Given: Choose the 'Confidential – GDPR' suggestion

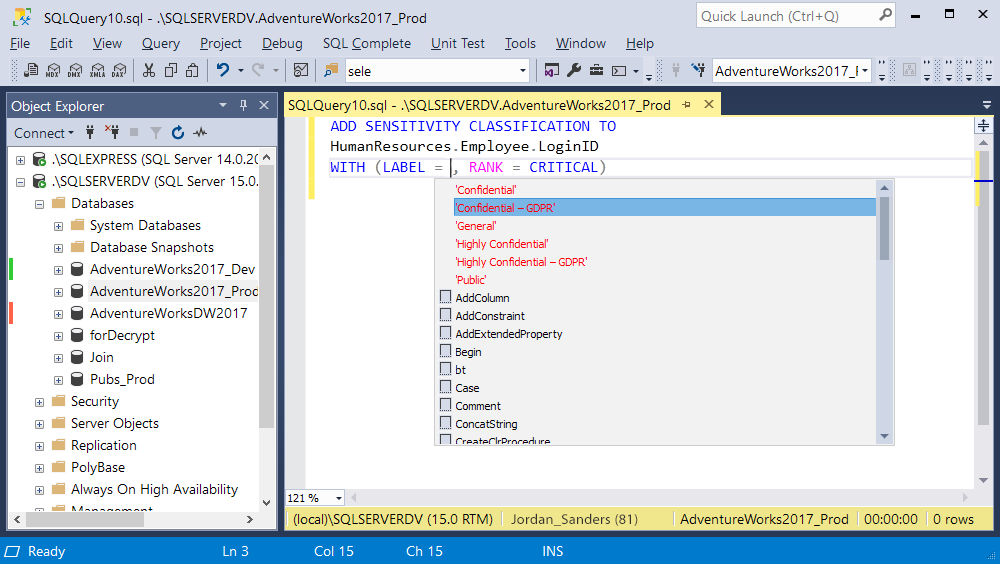Looking at the screenshot, I should point(665,208).
